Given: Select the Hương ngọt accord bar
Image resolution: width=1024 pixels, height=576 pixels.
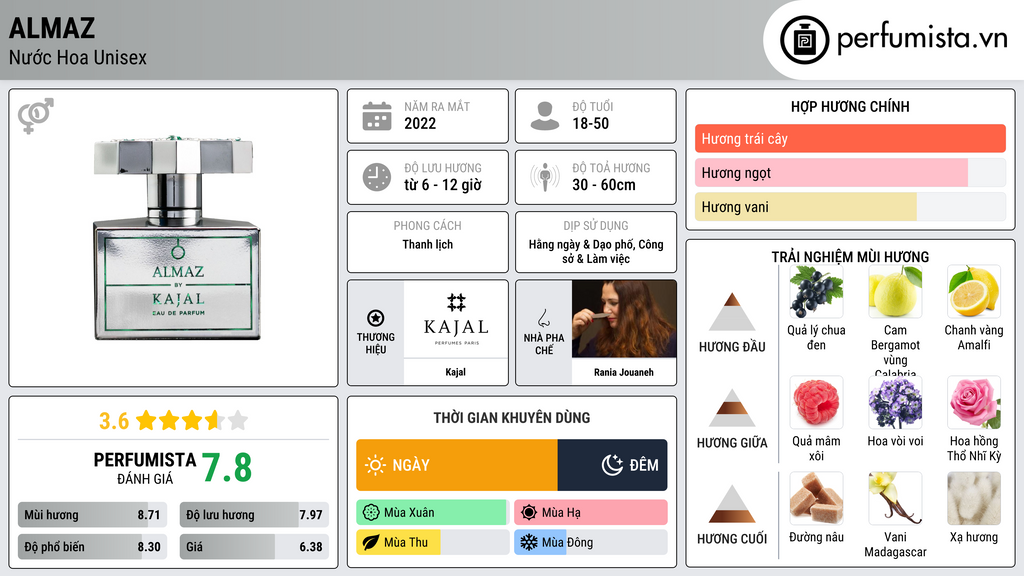Looking at the screenshot, I should 850,172.
